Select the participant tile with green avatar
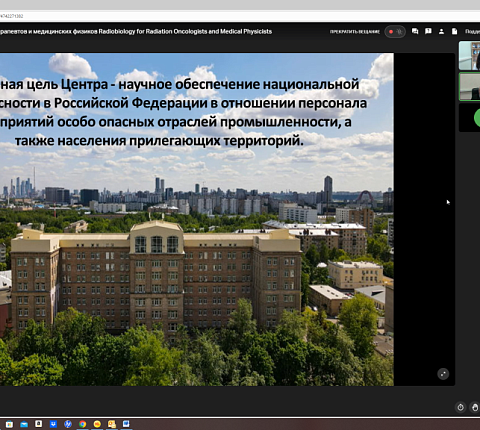 tap(469, 118)
